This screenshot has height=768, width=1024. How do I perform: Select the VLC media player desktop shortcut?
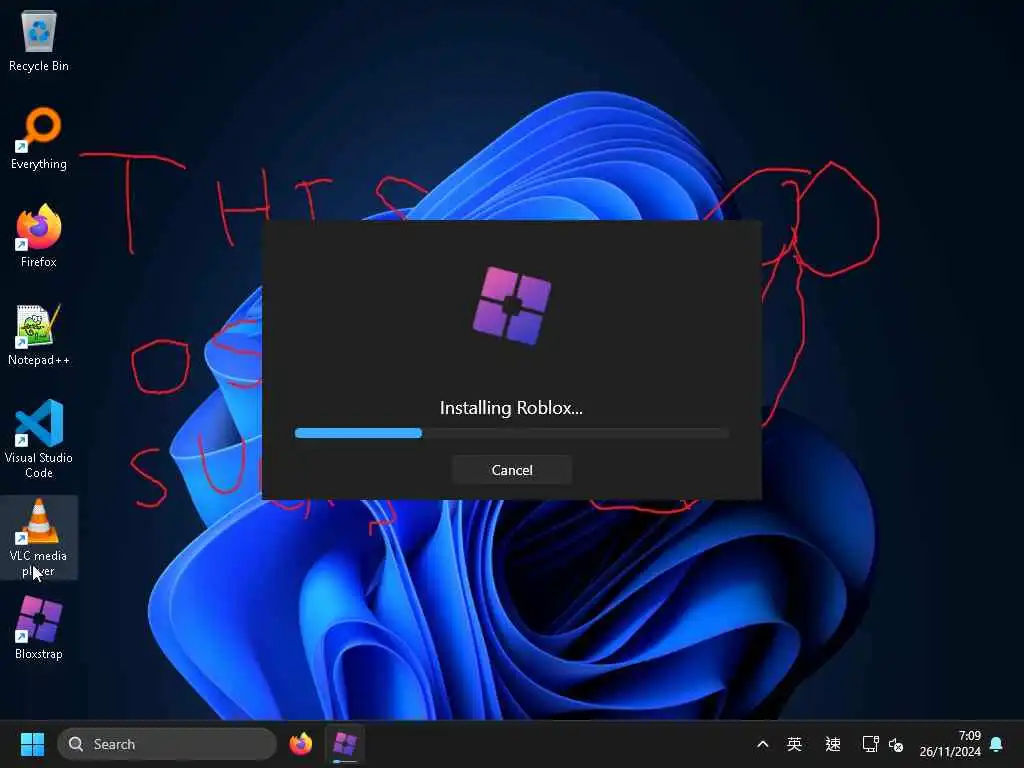pos(39,537)
